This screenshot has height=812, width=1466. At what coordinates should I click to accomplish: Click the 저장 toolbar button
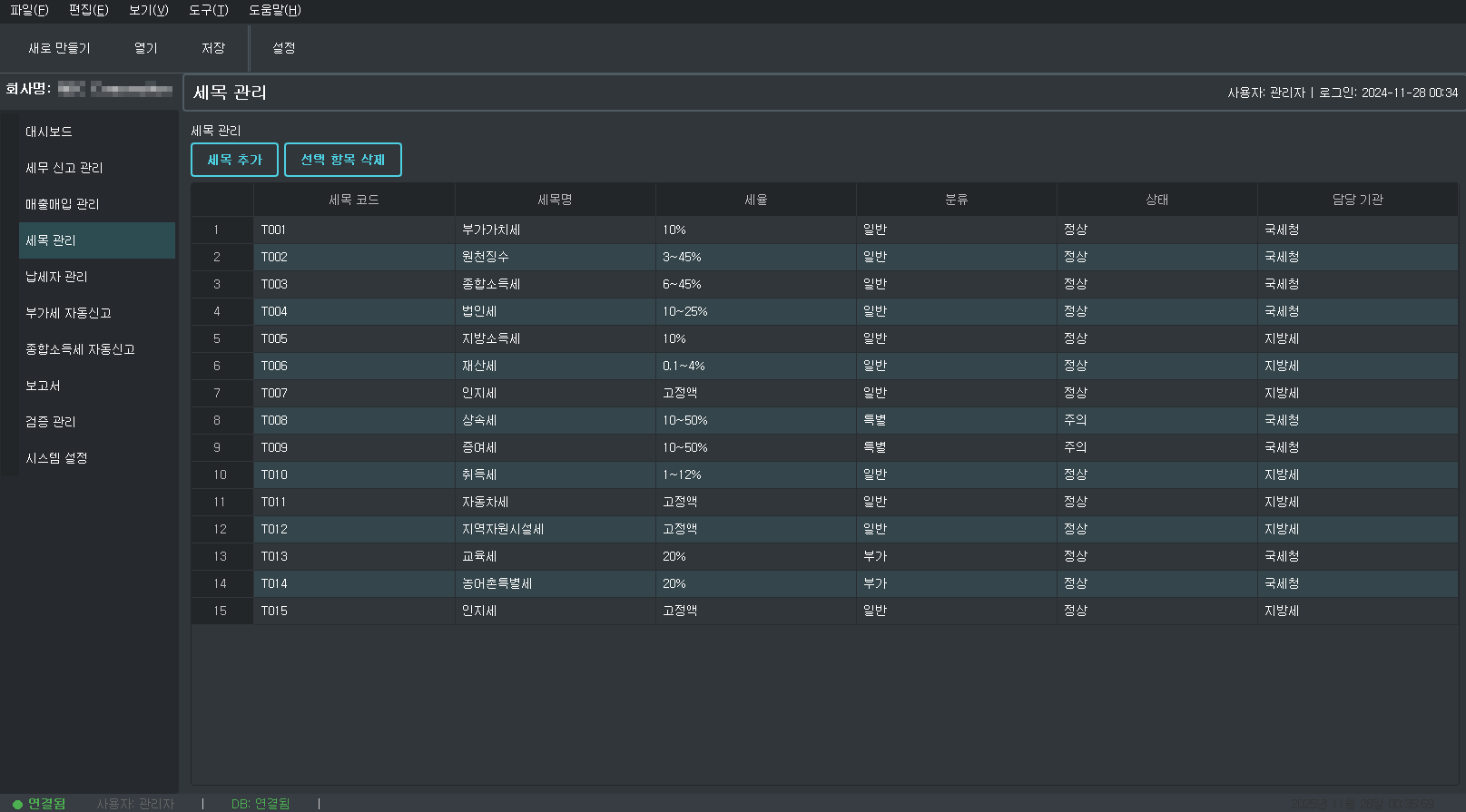[213, 48]
